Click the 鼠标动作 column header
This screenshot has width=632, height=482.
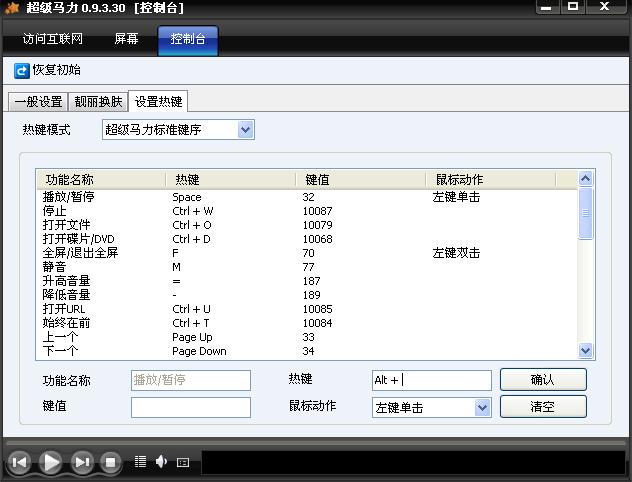click(491, 180)
